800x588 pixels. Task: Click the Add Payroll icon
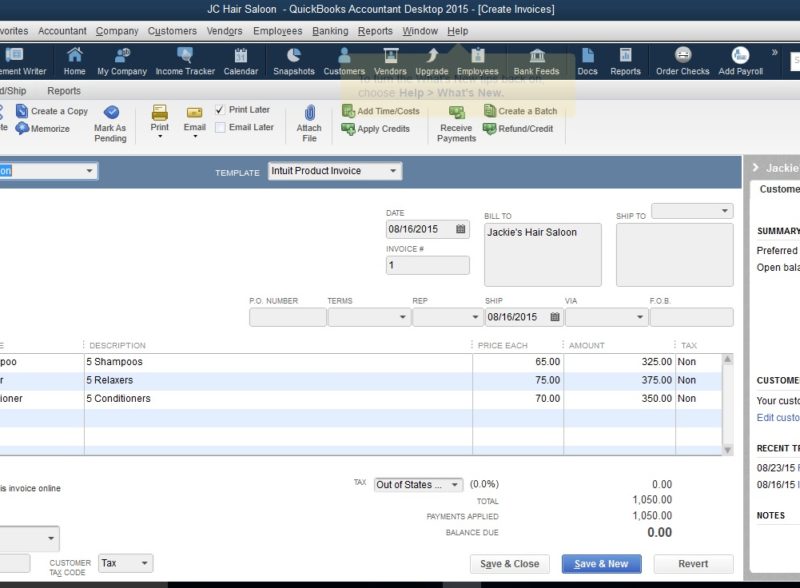(741, 61)
